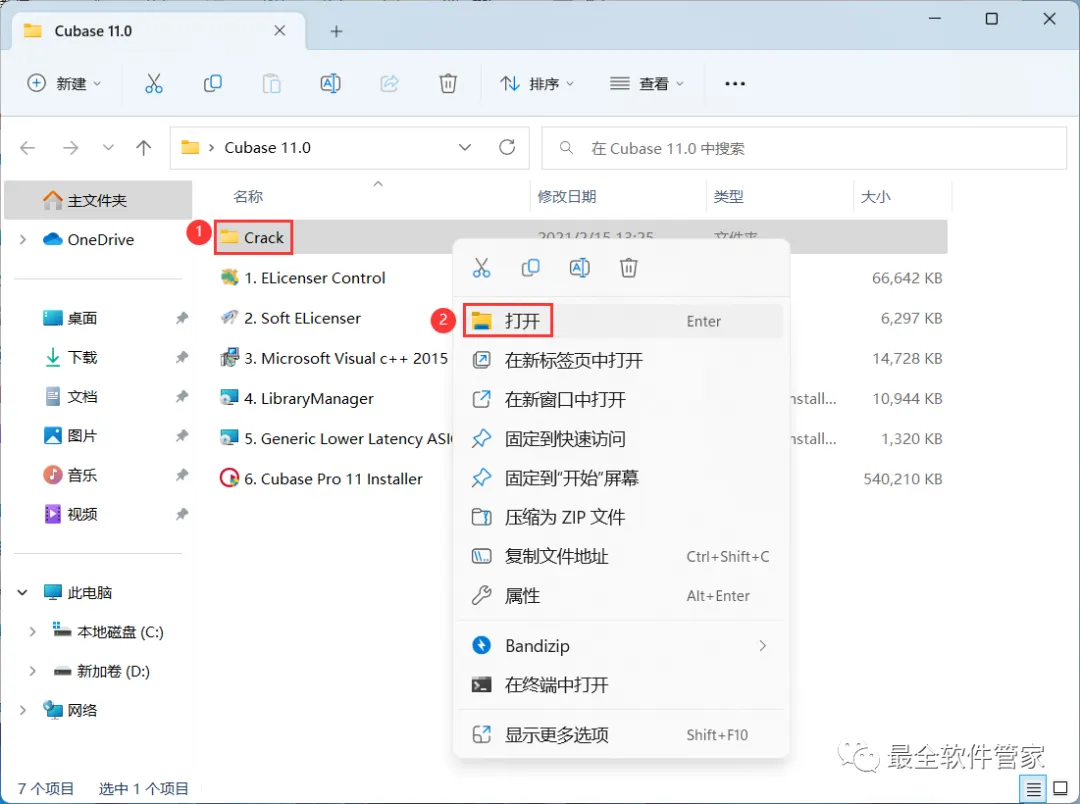Go up one folder level arrow
1080x804 pixels.
point(143,147)
